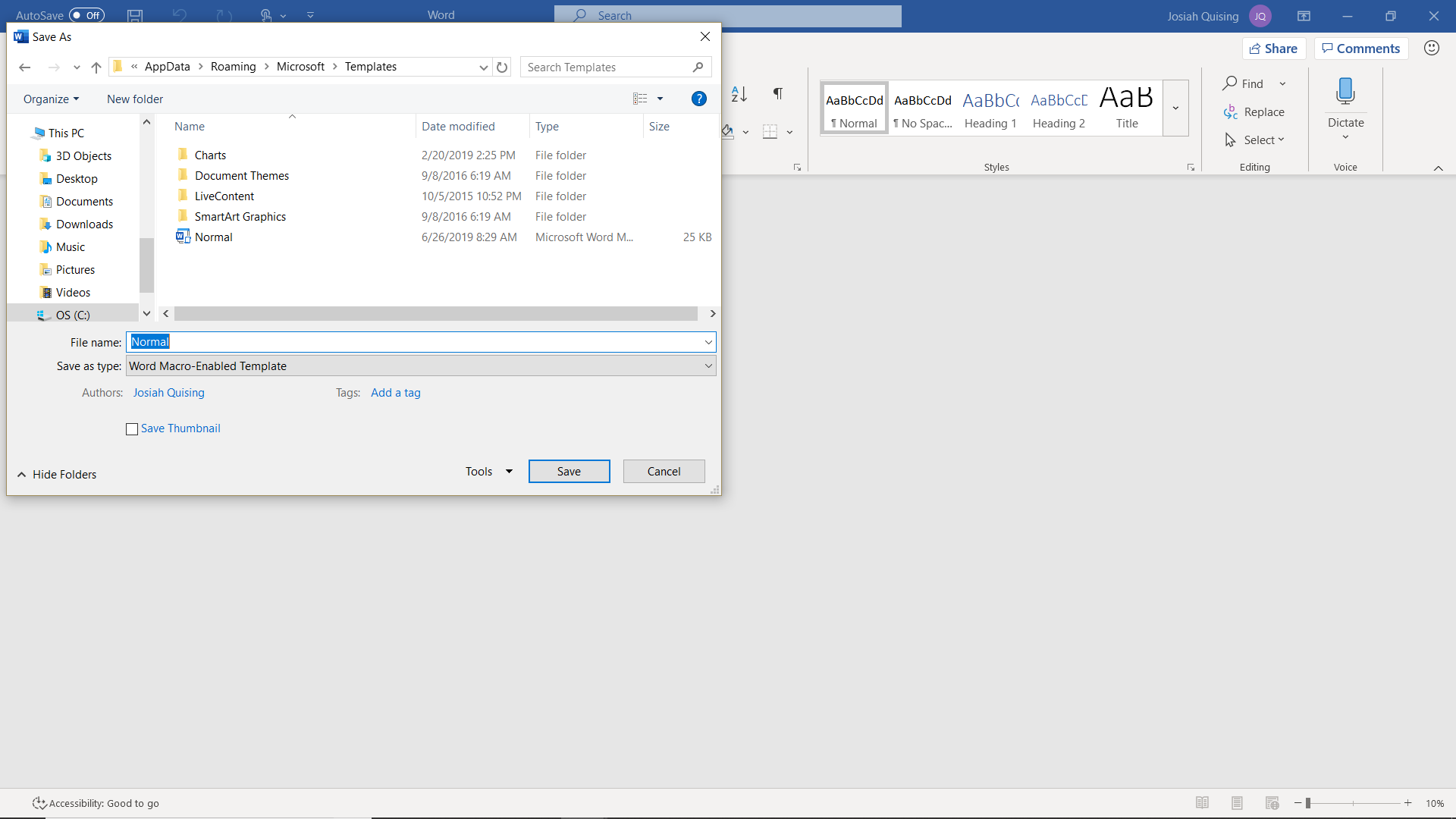Click the Dictate microphone icon
Viewport: 1456px width, 819px height.
[x=1345, y=91]
